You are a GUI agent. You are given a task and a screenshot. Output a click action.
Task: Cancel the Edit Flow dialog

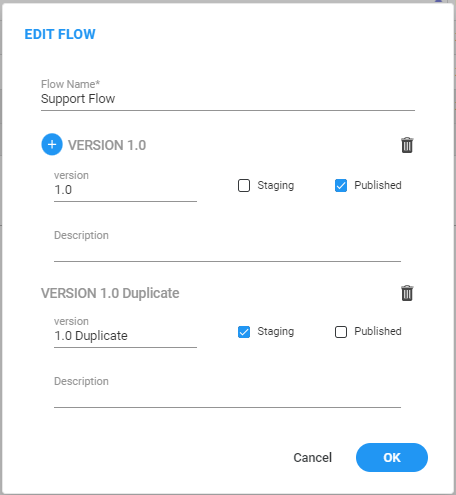click(313, 457)
